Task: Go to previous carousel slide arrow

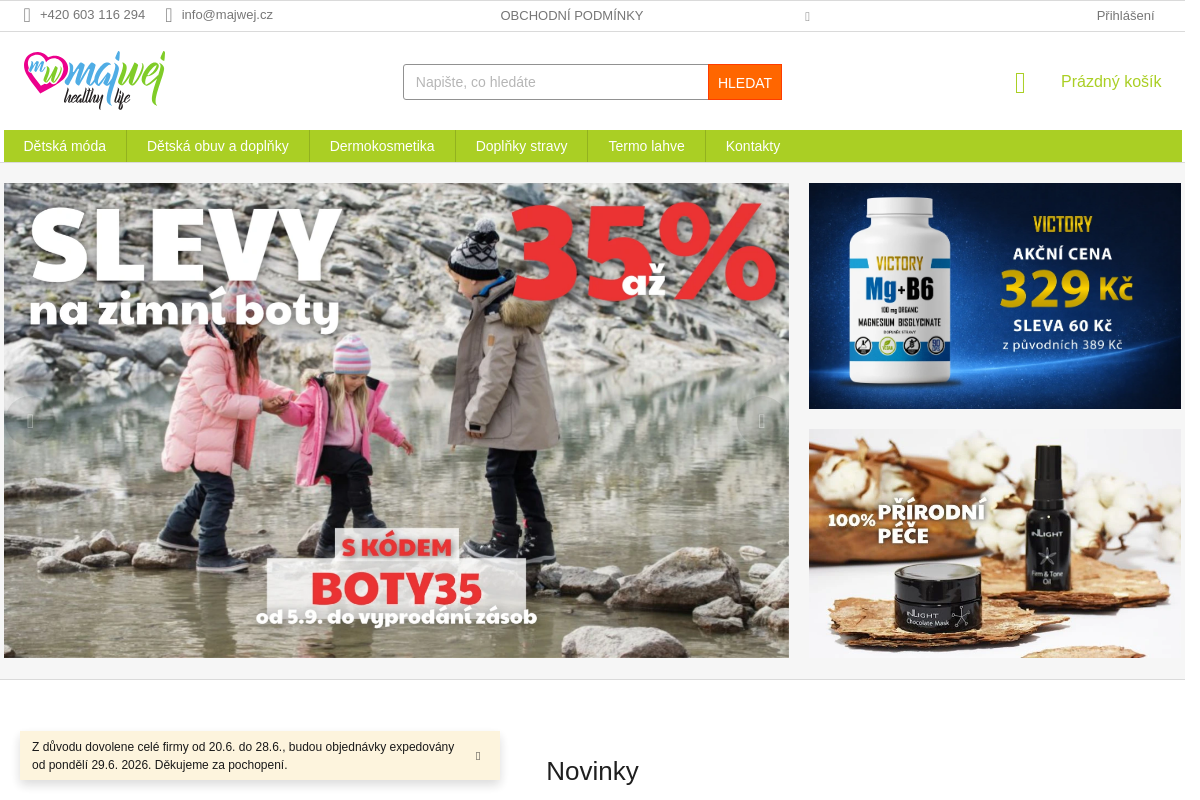Action: point(30,421)
